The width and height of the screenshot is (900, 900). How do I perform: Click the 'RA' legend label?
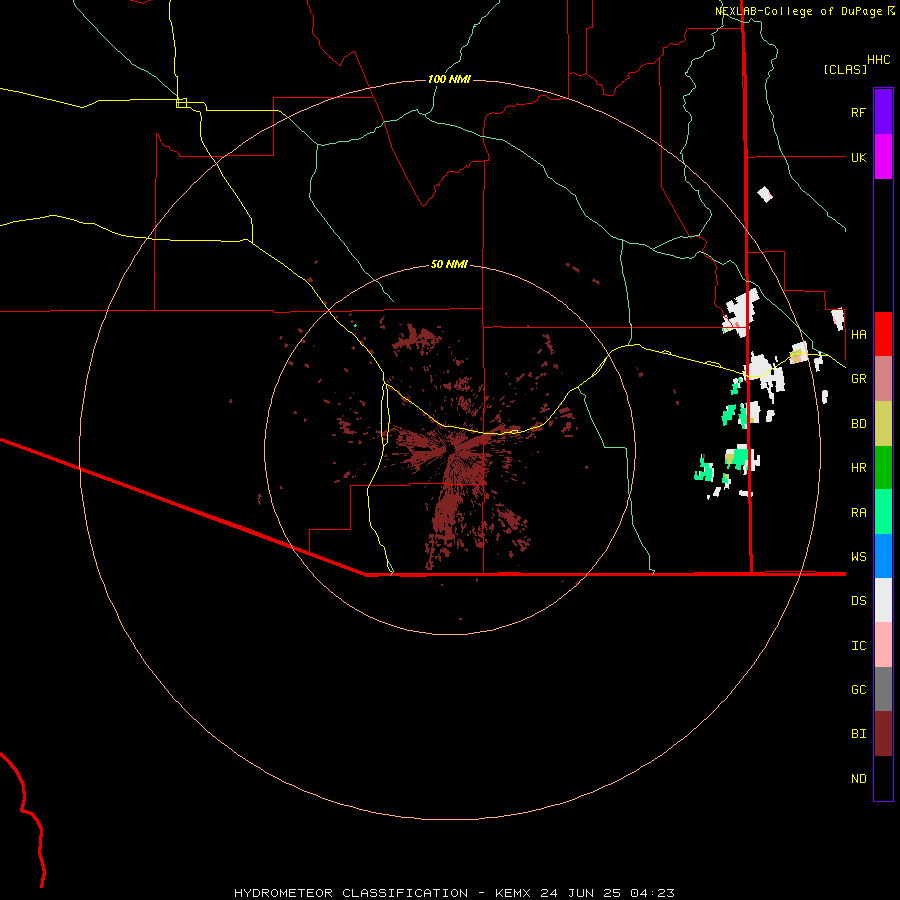point(858,513)
